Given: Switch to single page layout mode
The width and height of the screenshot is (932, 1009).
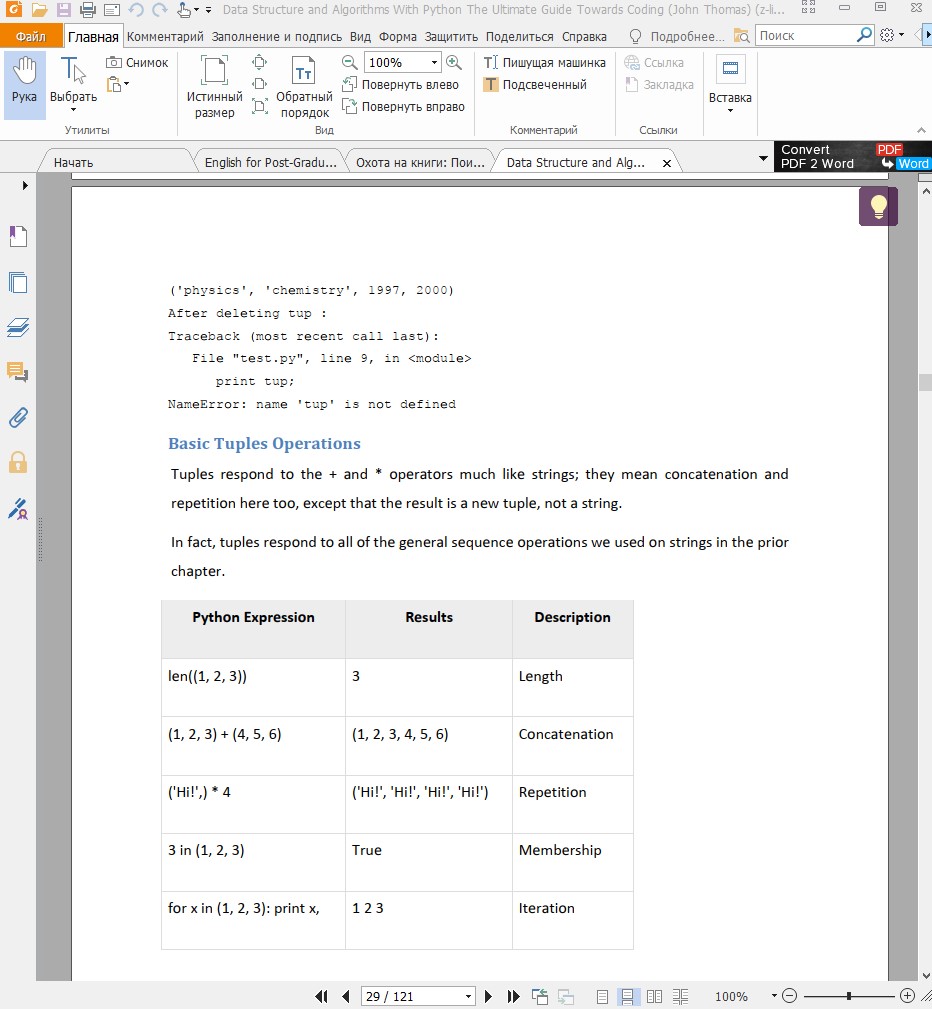Looking at the screenshot, I should pos(602,997).
